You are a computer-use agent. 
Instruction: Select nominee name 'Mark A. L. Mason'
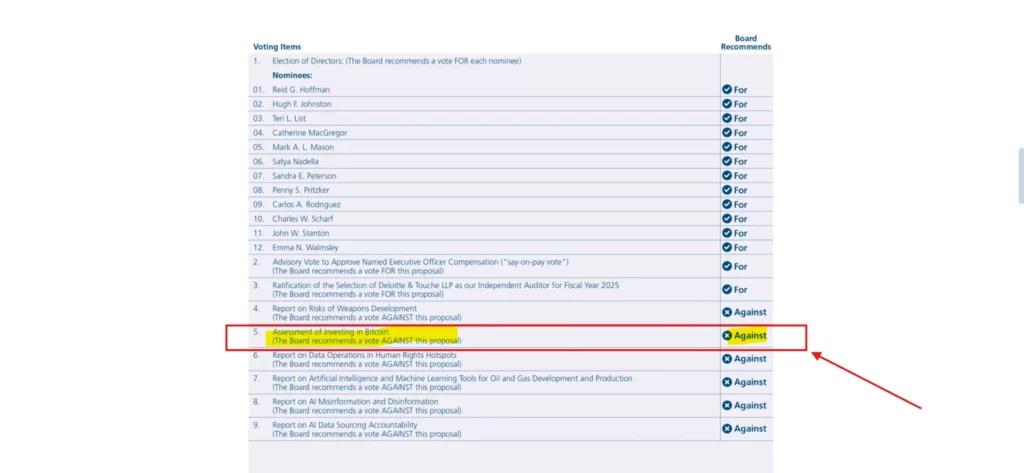click(x=303, y=147)
